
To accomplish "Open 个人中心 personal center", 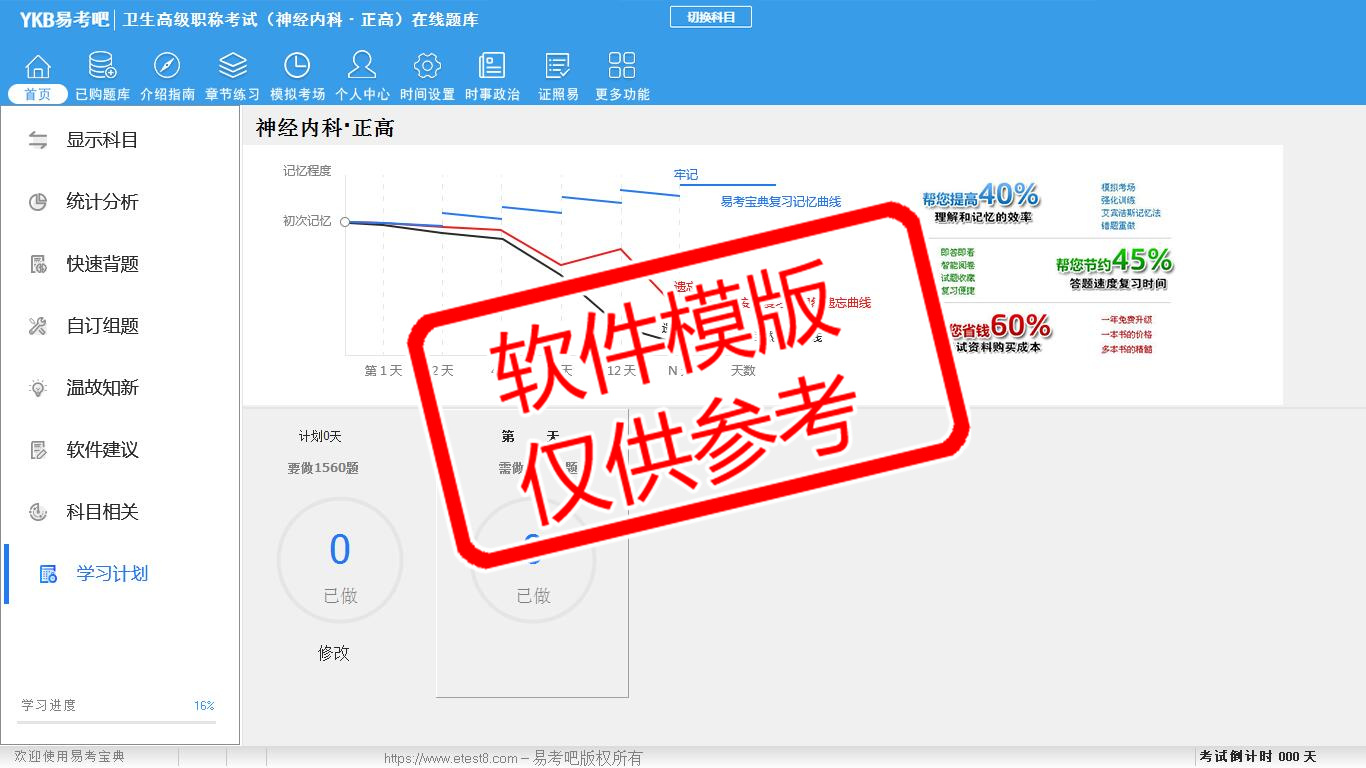I will coord(362,67).
